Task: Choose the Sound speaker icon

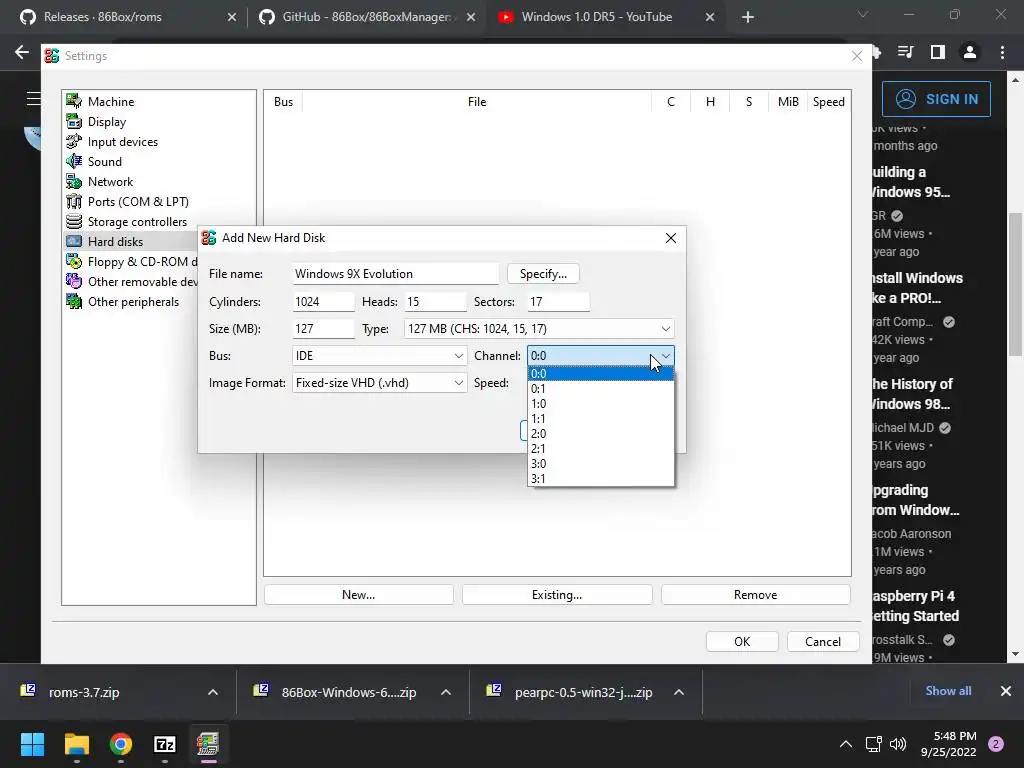Action: click(x=74, y=161)
